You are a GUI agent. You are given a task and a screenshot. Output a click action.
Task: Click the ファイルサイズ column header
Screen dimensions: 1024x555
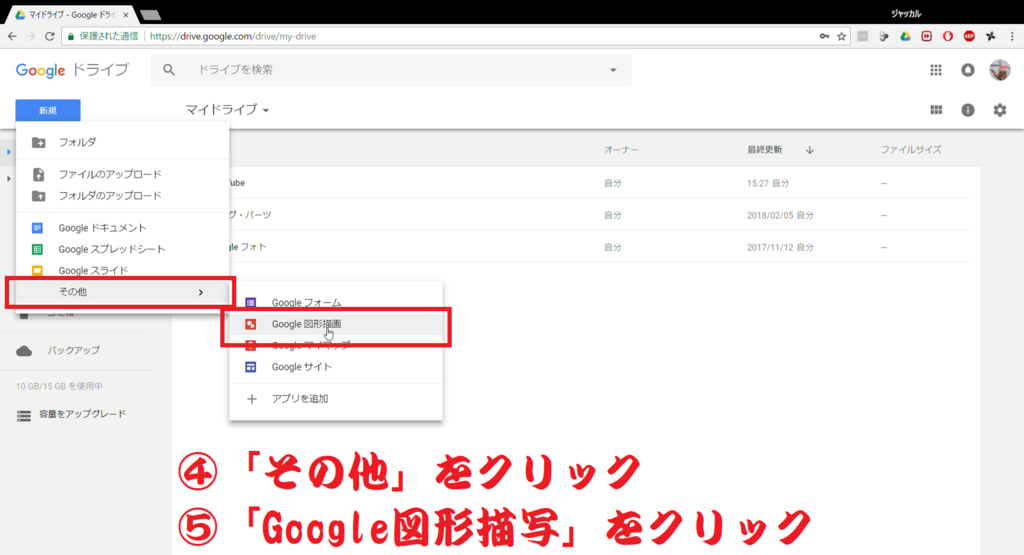(x=911, y=150)
